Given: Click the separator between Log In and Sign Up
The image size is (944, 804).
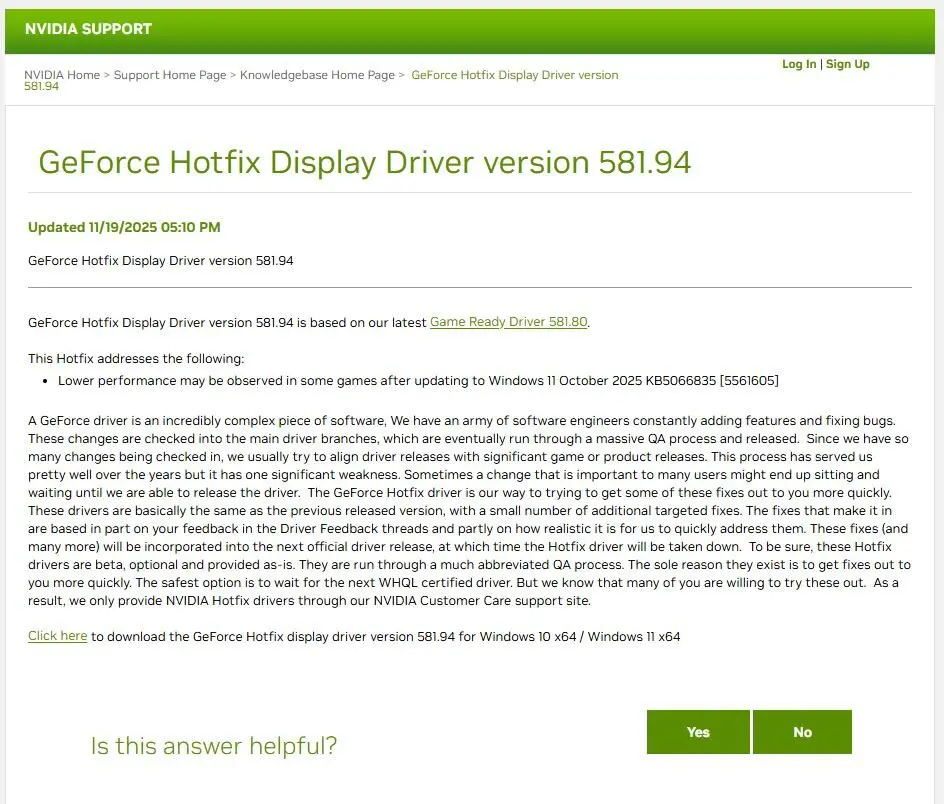Looking at the screenshot, I should tap(824, 64).
